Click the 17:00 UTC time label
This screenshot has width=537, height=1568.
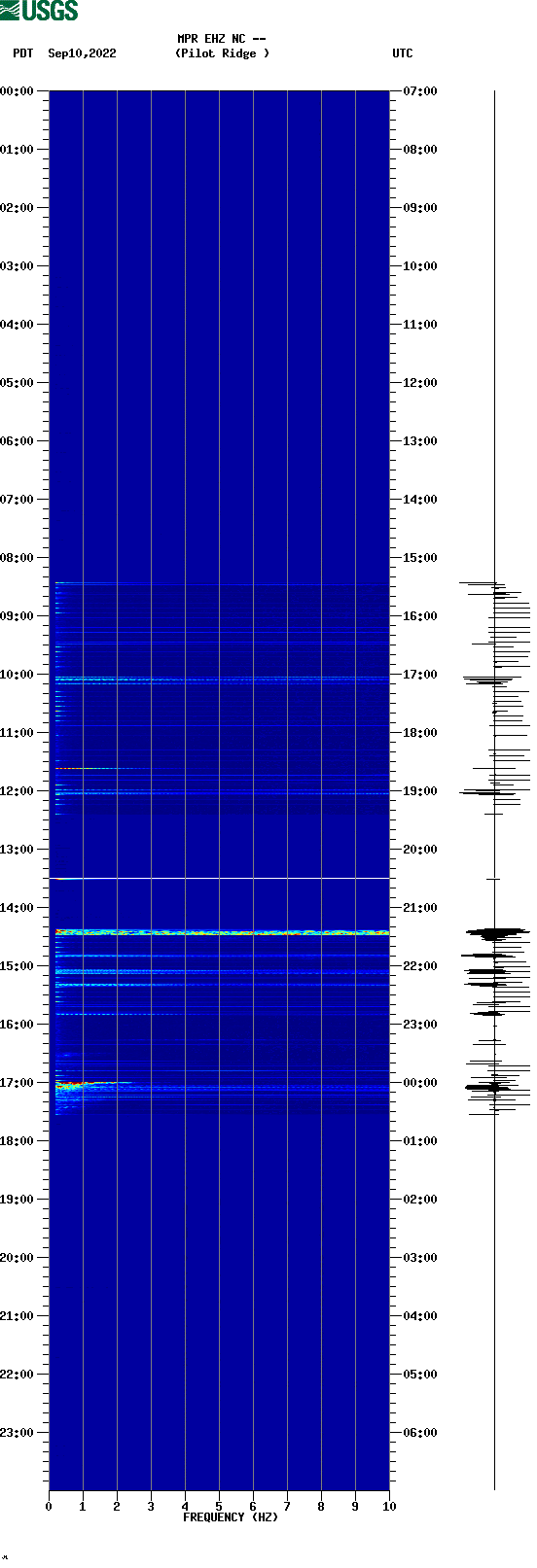[420, 675]
